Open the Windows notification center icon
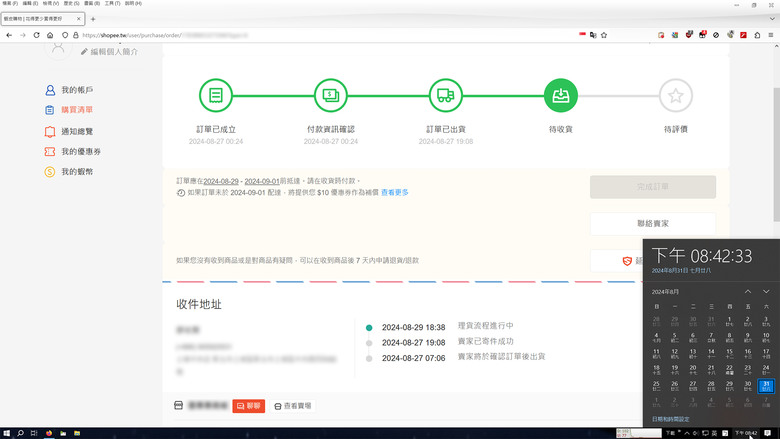The image size is (780, 439). 768,433
